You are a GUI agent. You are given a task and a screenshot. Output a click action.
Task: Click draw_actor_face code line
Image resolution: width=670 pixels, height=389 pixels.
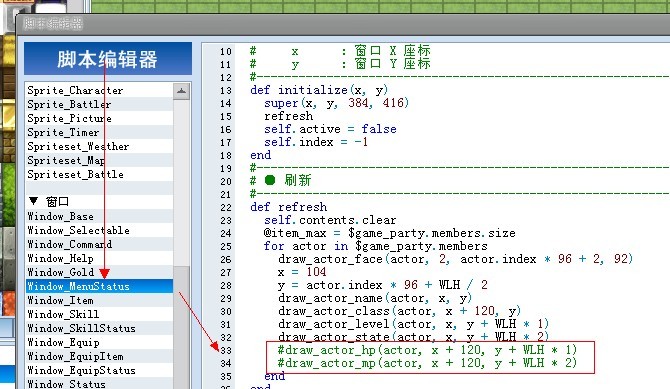(455, 259)
